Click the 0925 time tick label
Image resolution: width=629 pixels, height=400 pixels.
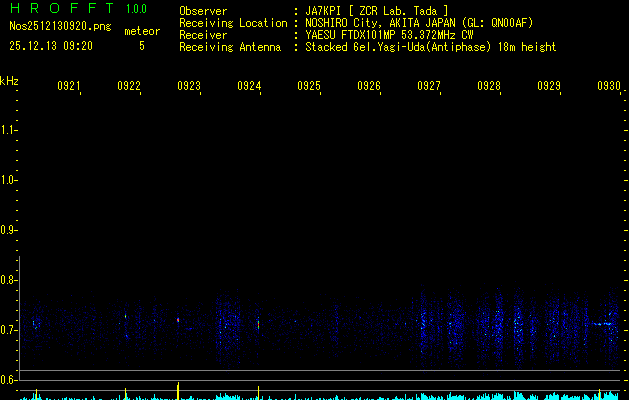click(x=309, y=87)
